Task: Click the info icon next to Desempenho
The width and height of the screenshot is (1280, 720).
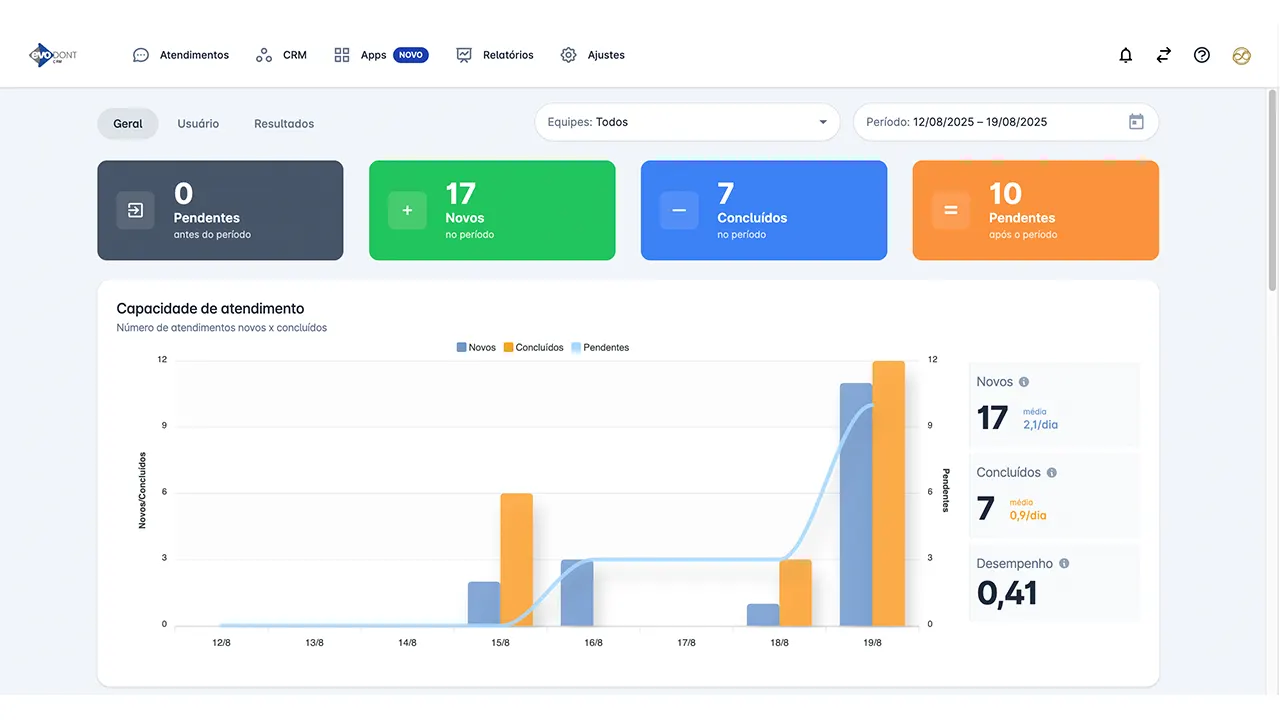Action: pos(1064,564)
